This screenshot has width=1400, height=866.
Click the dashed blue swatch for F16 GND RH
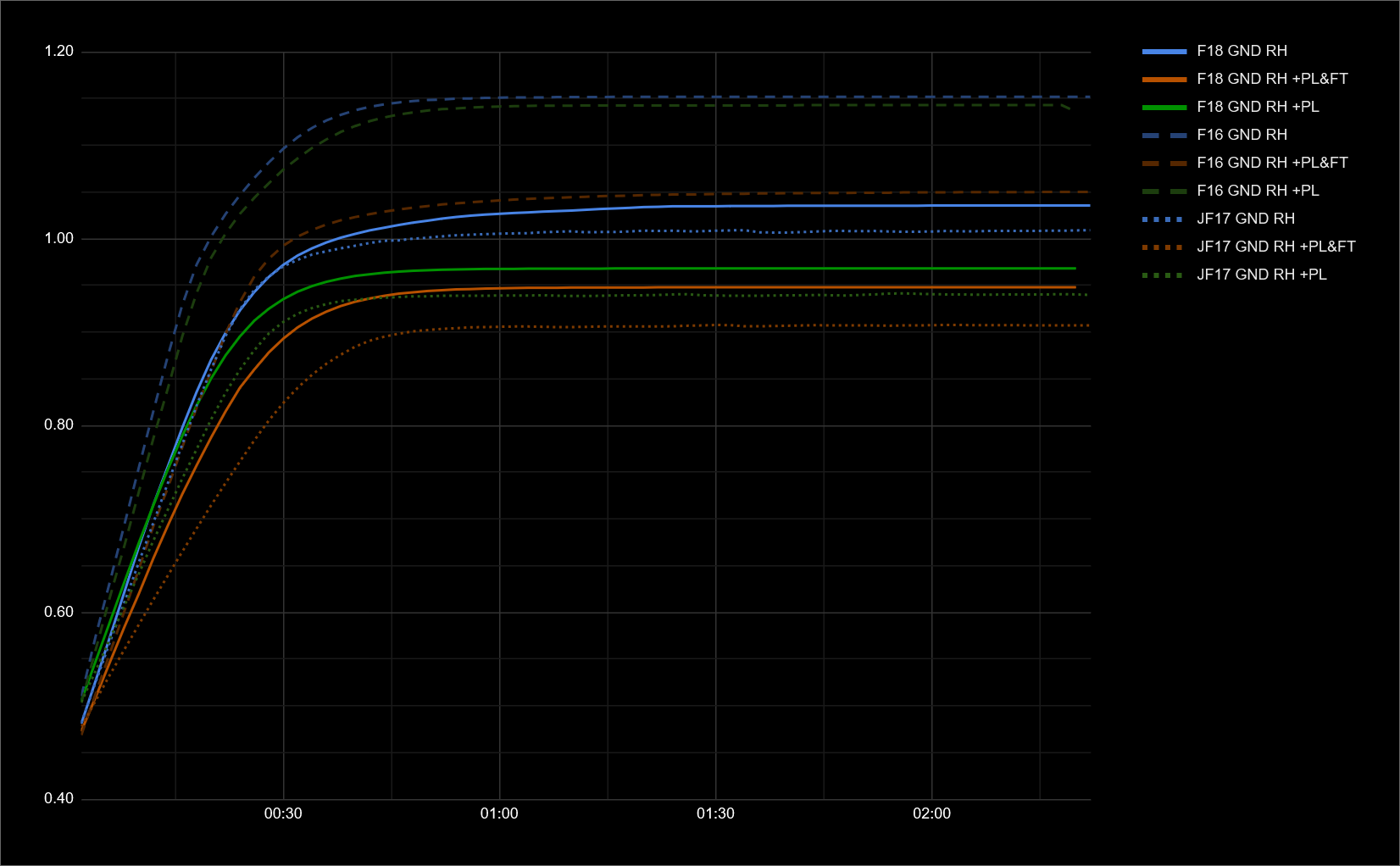point(1164,136)
